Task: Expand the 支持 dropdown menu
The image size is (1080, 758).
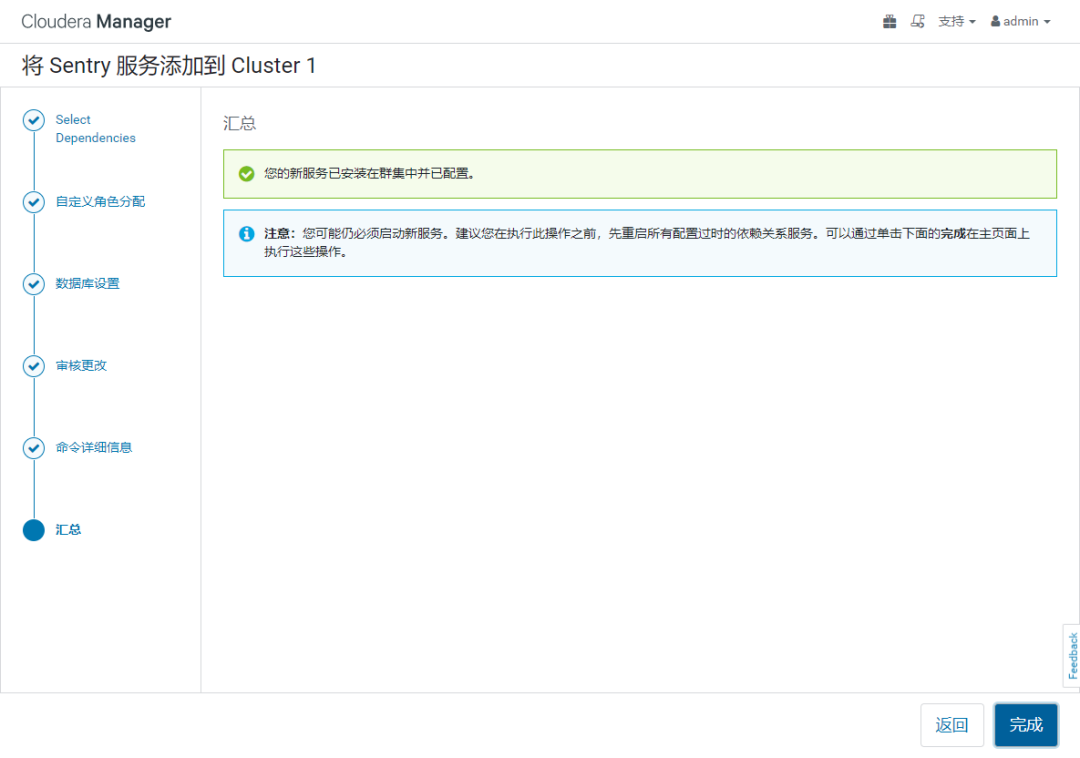Action: tap(957, 21)
